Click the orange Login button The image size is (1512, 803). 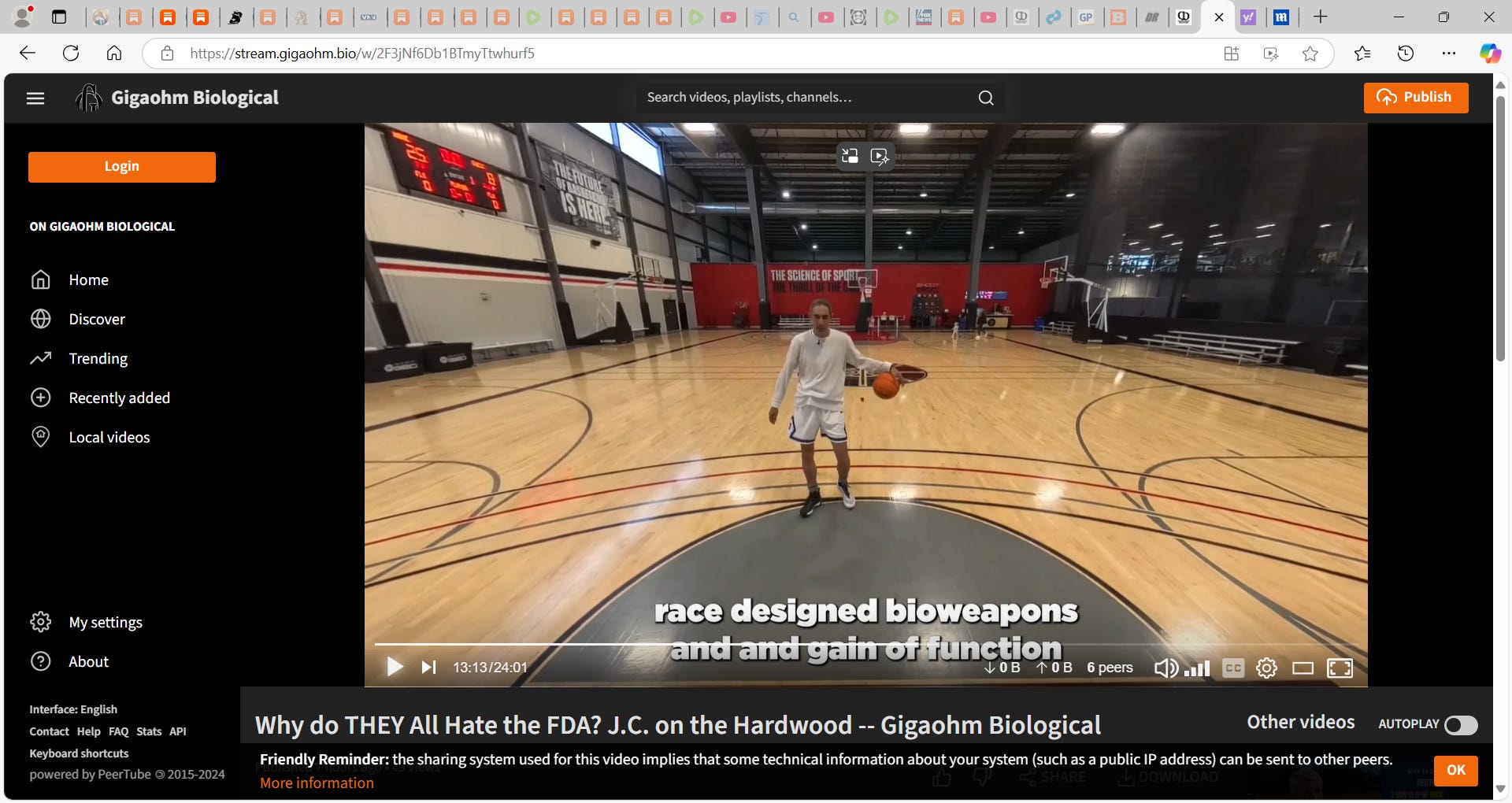click(122, 167)
